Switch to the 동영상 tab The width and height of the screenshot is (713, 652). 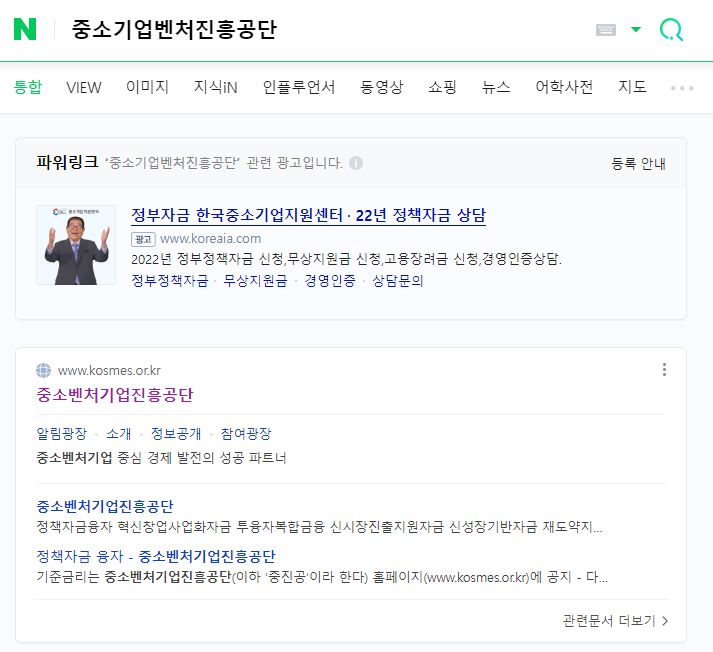pyautogui.click(x=382, y=87)
